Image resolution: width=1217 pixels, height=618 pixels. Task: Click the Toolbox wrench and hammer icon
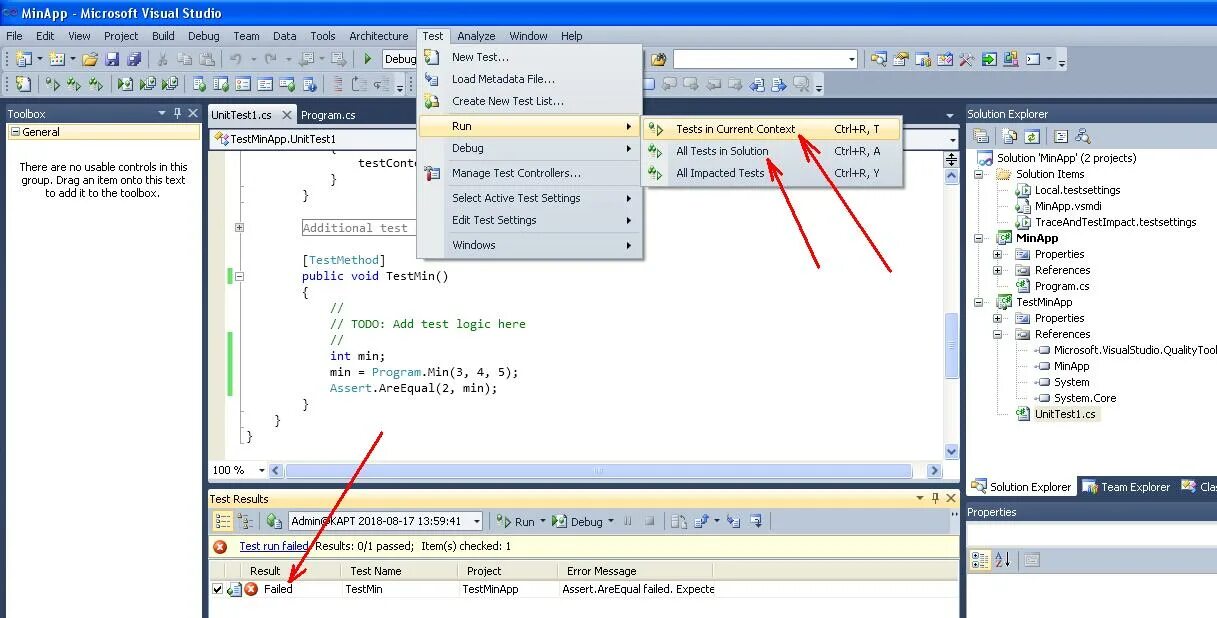pos(967,59)
